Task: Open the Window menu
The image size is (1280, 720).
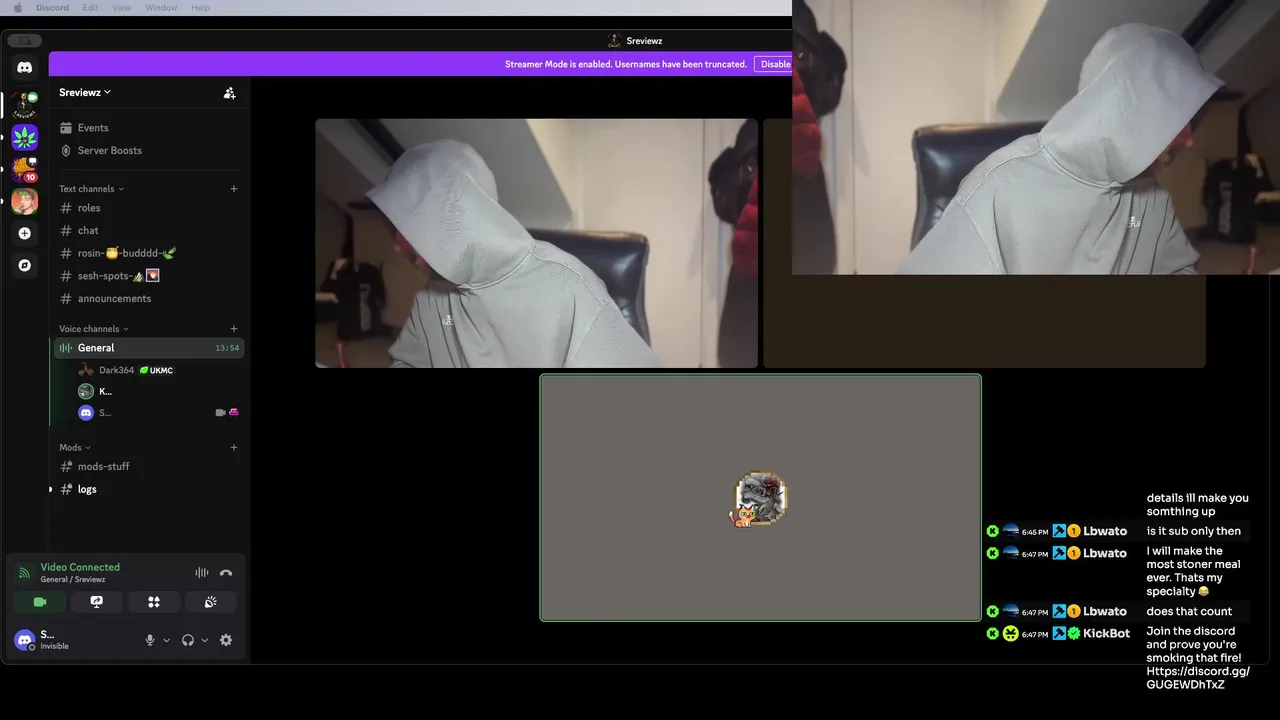Action: [x=161, y=7]
